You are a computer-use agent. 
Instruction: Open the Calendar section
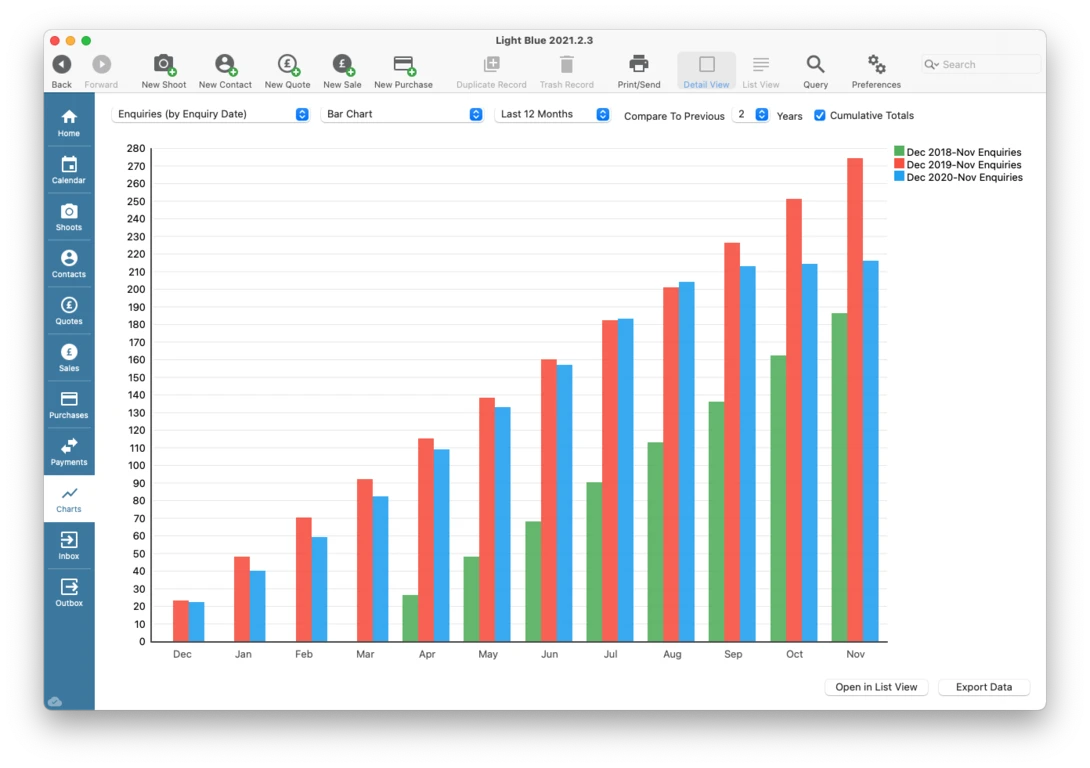click(69, 170)
